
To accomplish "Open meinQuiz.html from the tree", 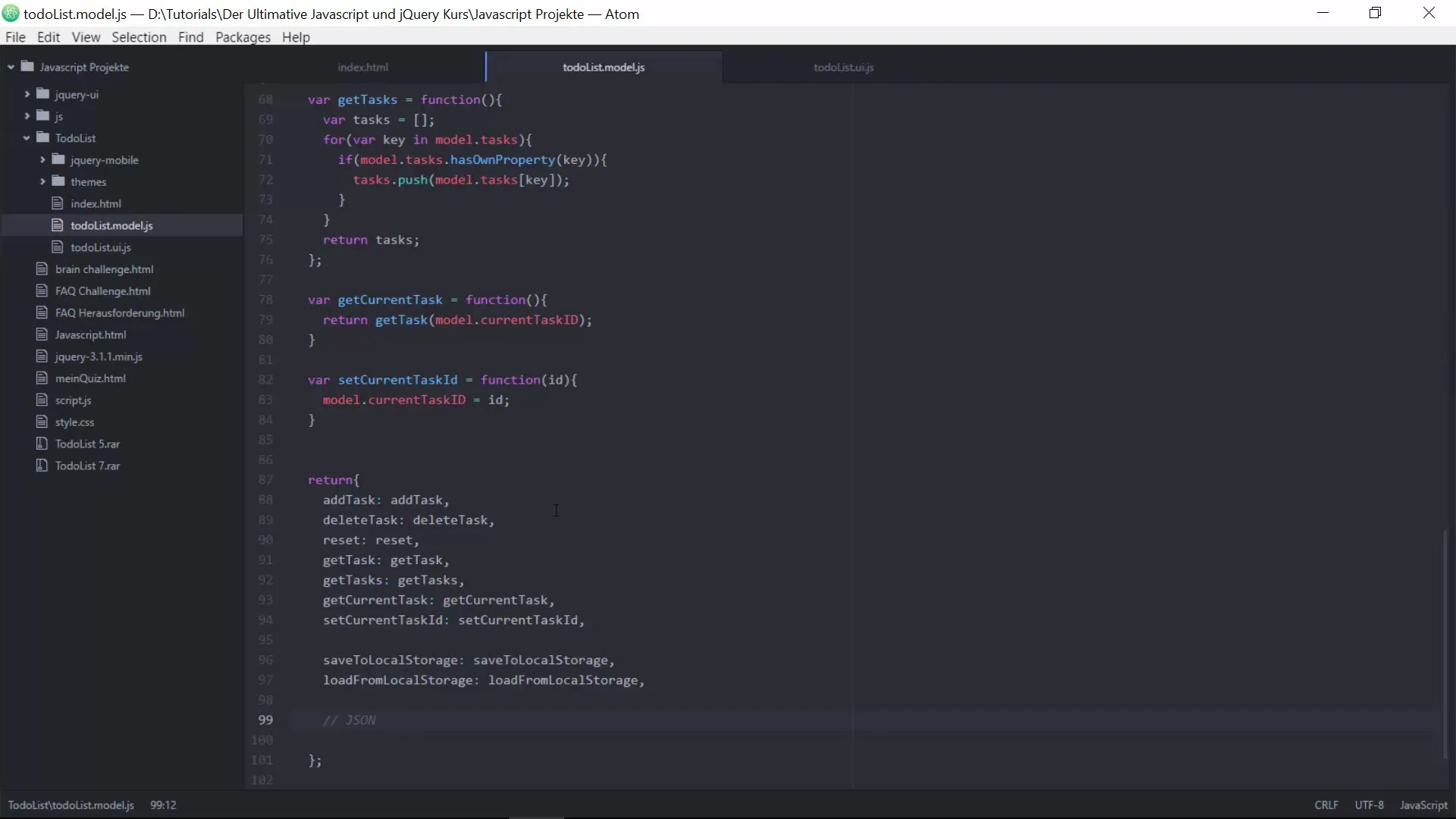I will tap(90, 378).
